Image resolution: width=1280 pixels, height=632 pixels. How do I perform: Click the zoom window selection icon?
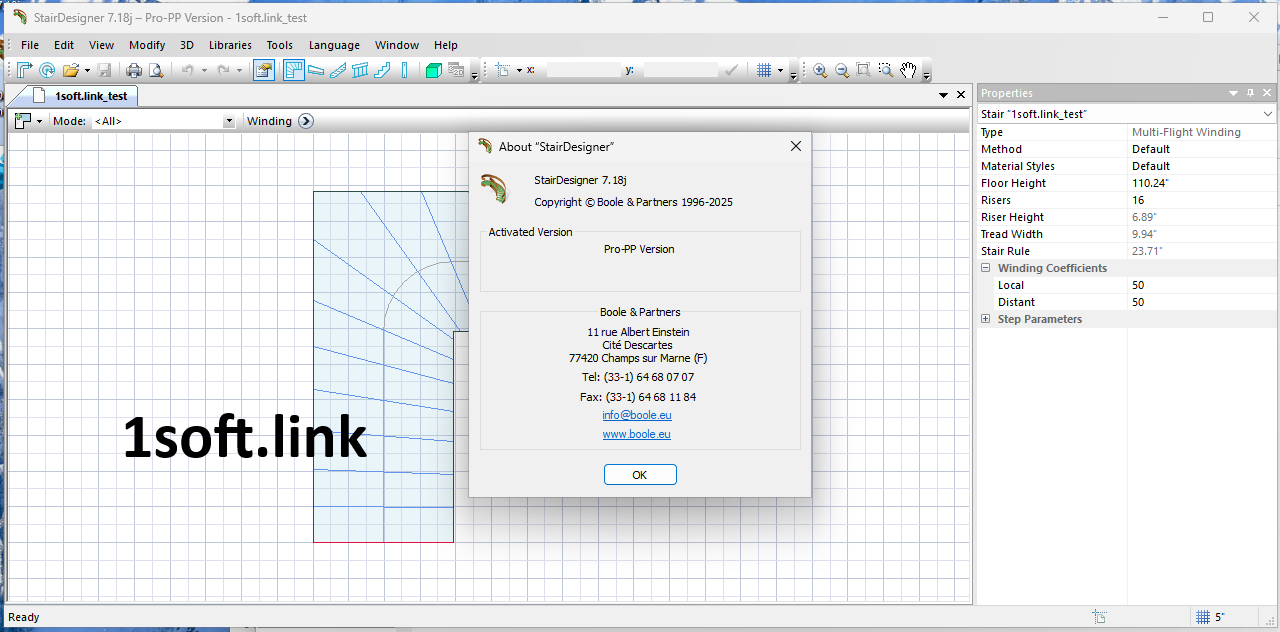(x=886, y=70)
